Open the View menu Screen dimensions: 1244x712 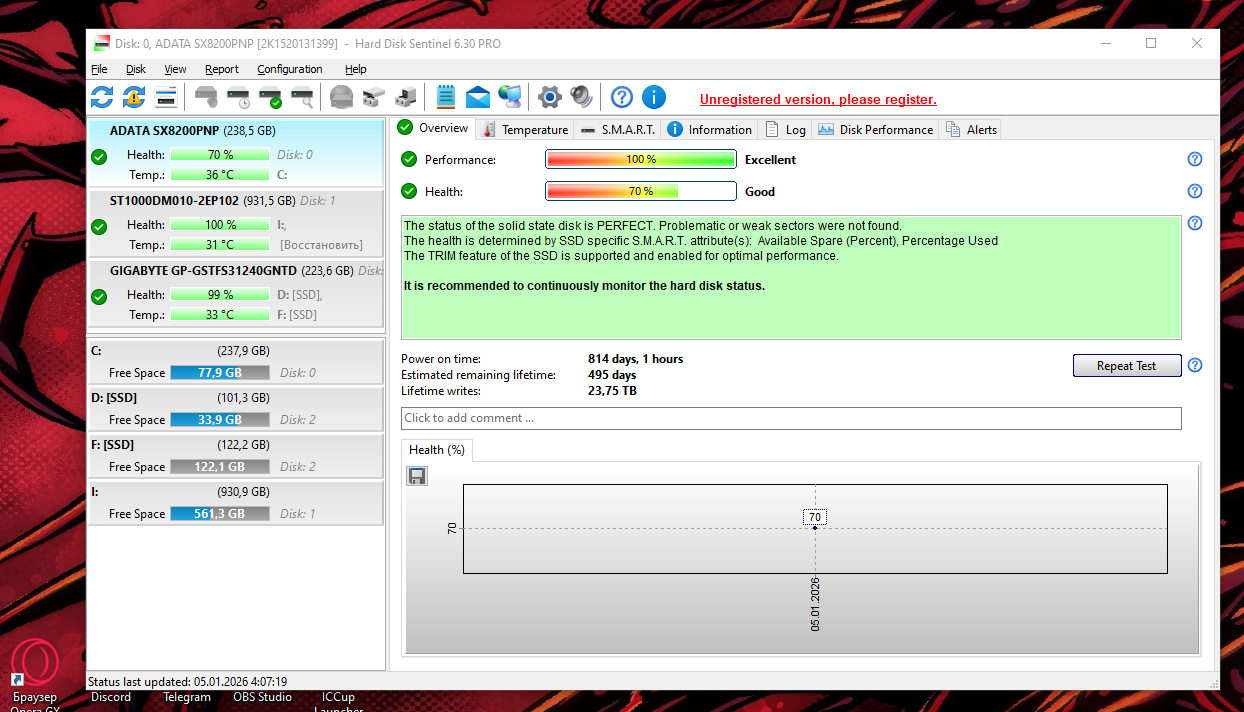tap(175, 69)
